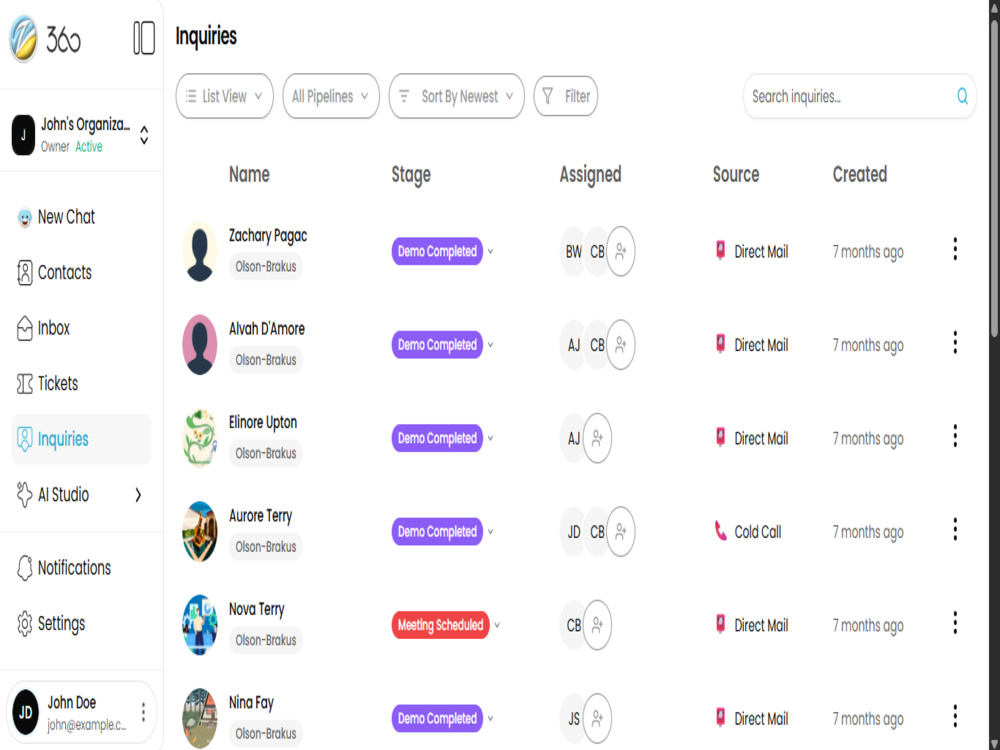Click JS assignee avatar on Nina Fay
The image size is (1000, 750).
click(x=573, y=719)
